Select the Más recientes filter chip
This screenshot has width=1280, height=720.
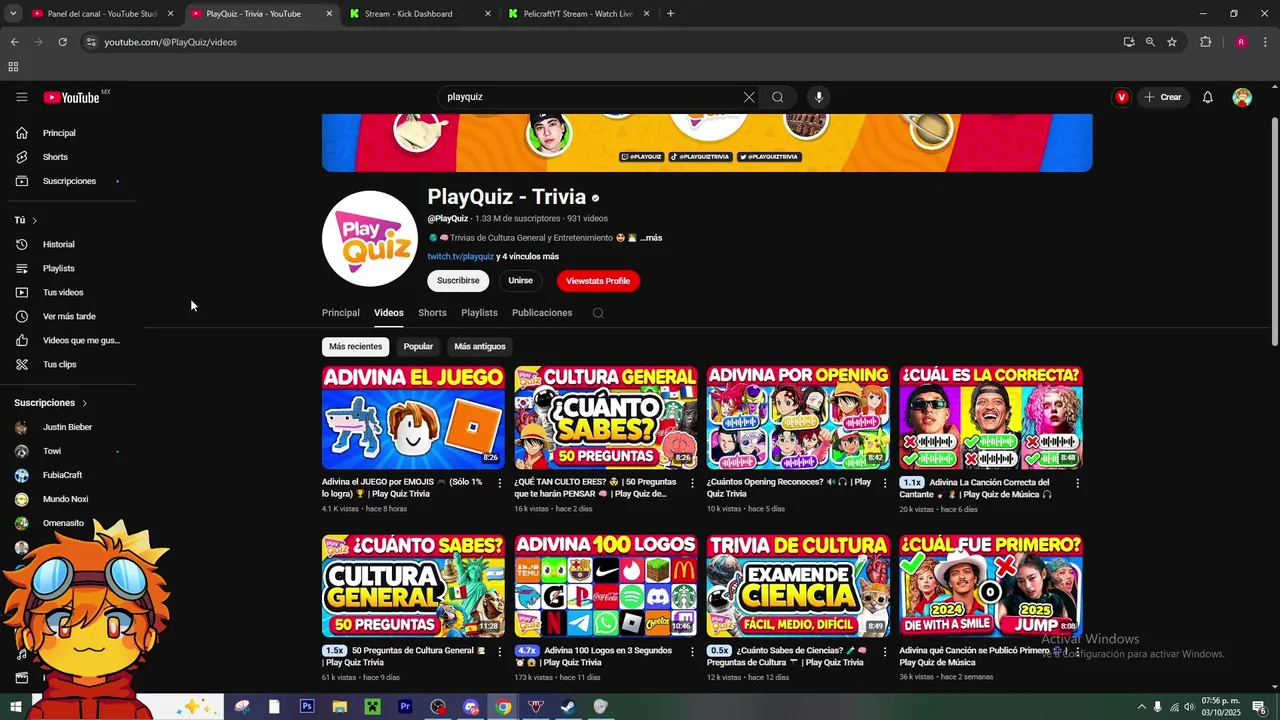tap(356, 347)
